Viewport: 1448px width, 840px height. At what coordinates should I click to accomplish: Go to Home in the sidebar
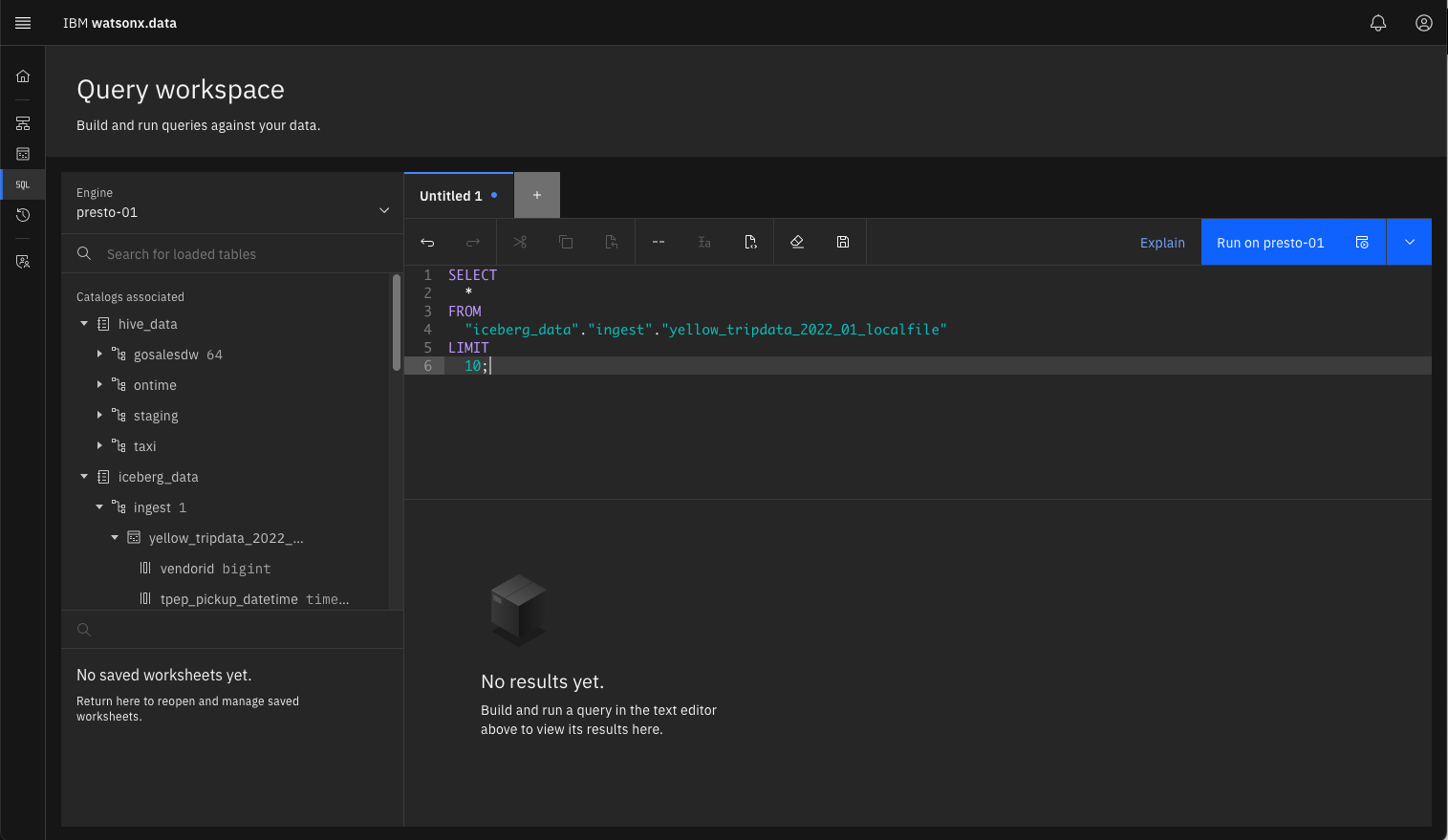click(x=23, y=76)
